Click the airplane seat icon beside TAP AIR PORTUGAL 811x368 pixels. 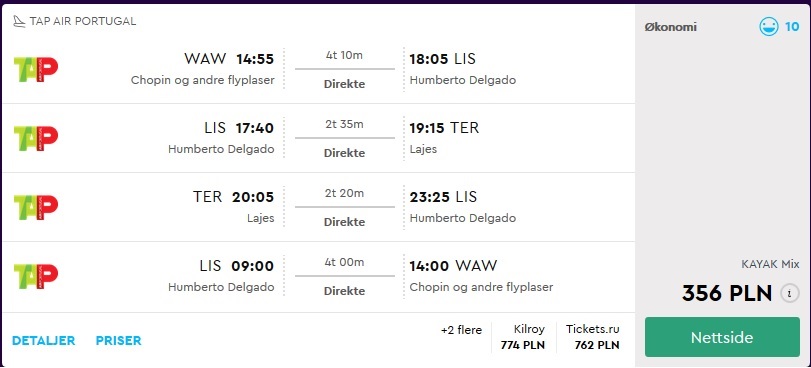pos(19,21)
